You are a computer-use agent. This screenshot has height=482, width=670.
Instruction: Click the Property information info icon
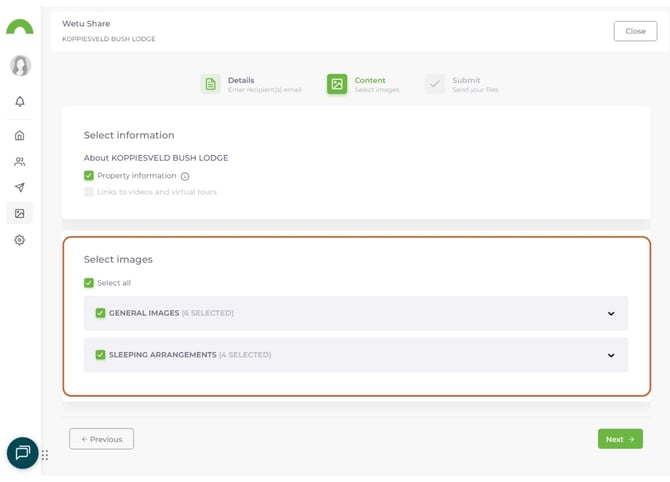185,177
